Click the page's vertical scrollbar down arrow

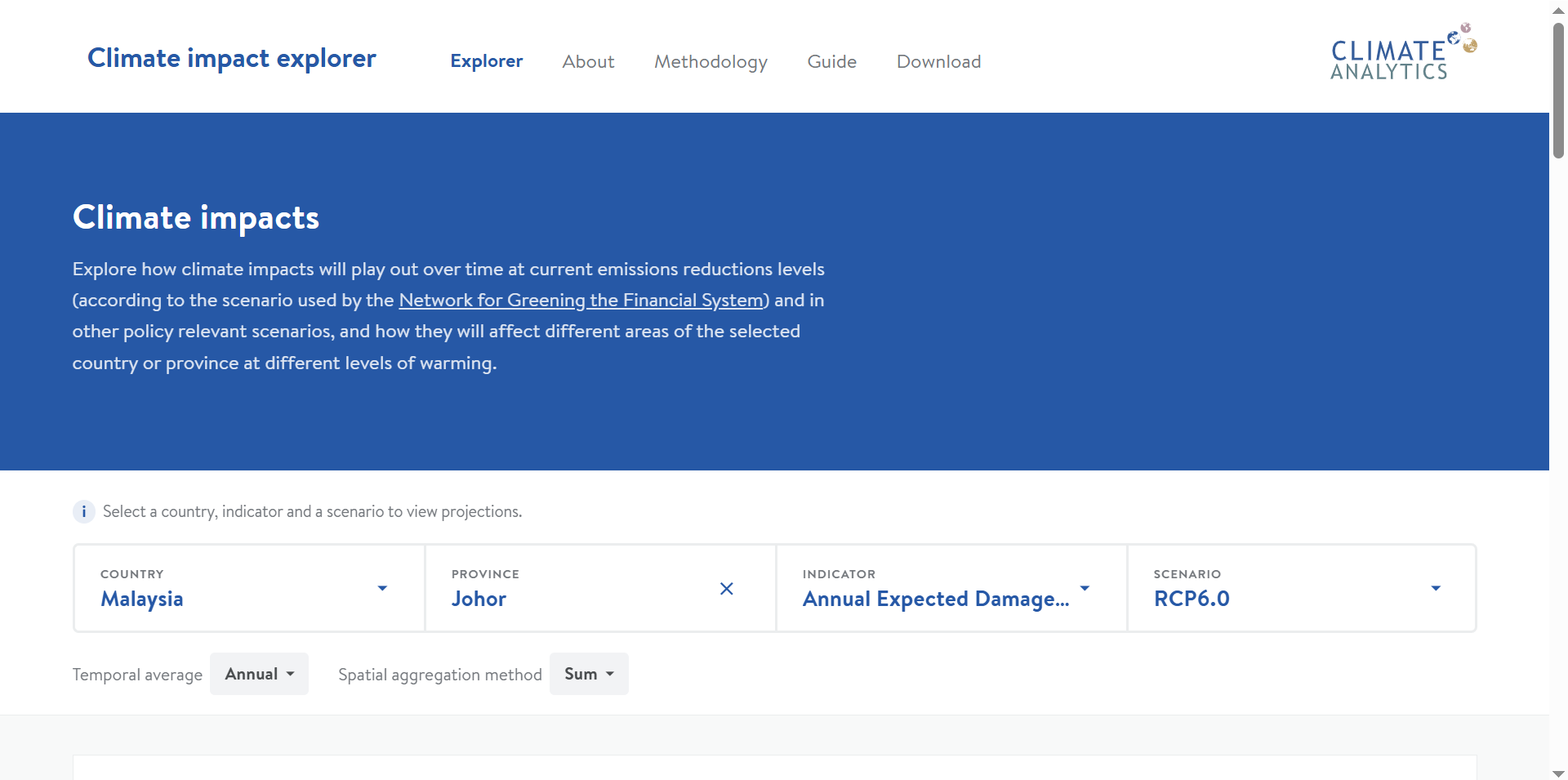click(x=1558, y=773)
